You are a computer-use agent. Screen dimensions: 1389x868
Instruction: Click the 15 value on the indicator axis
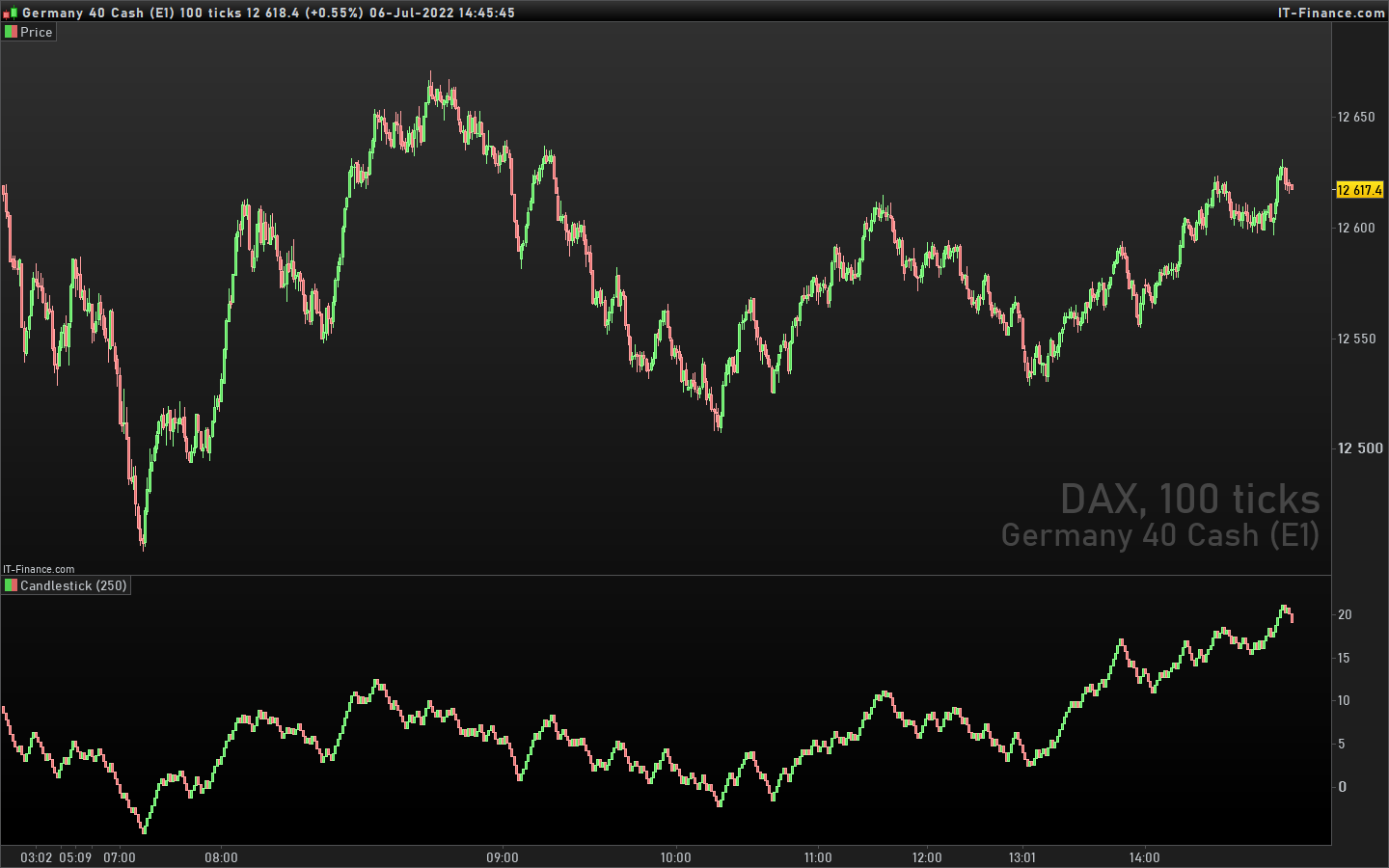[1344, 658]
